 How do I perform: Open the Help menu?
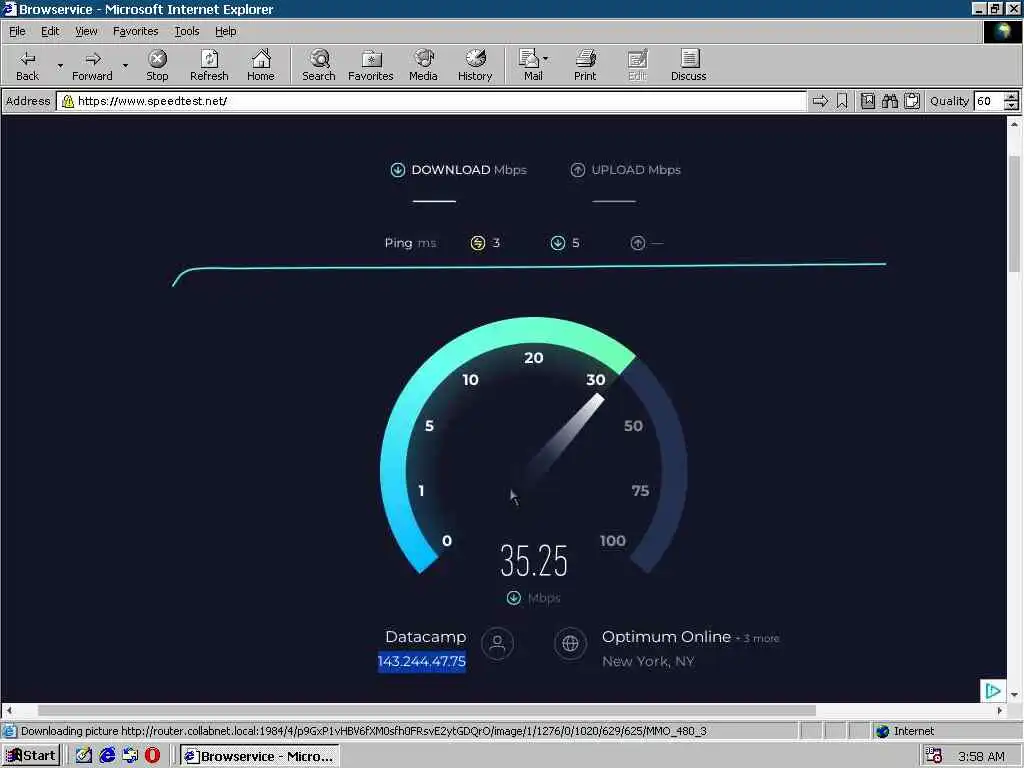pos(225,31)
